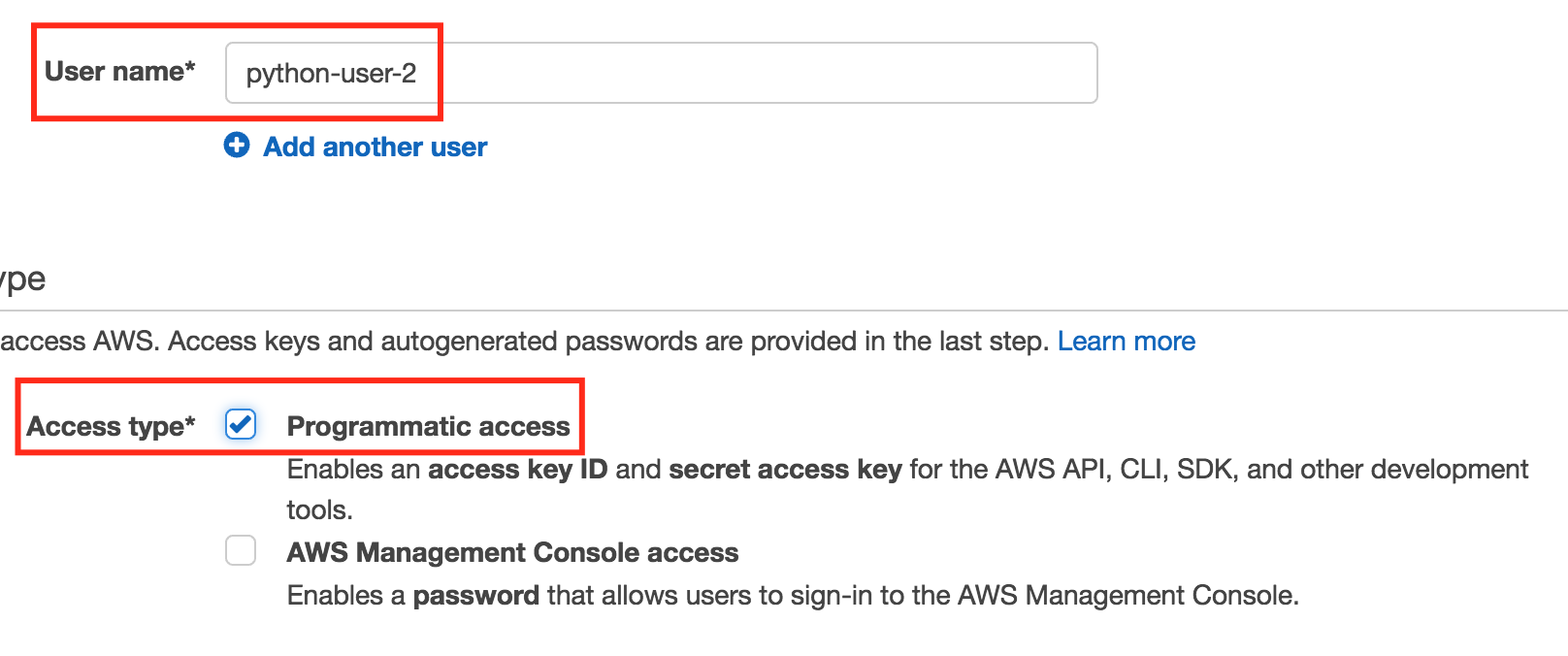This screenshot has width=1568, height=656.
Task: Enable AWS Management Console access checkbox
Action: (x=241, y=550)
